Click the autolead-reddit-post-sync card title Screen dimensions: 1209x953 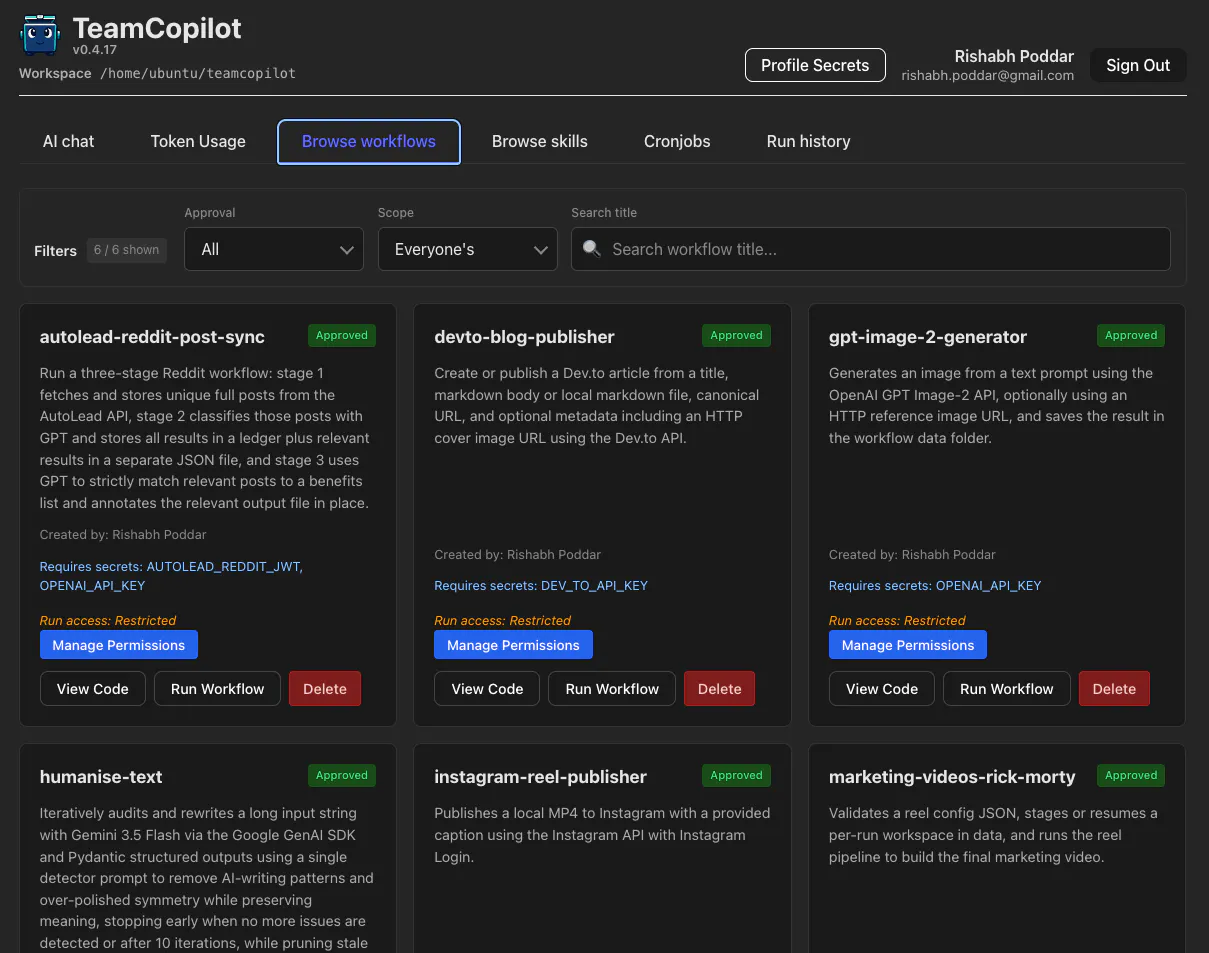point(152,337)
